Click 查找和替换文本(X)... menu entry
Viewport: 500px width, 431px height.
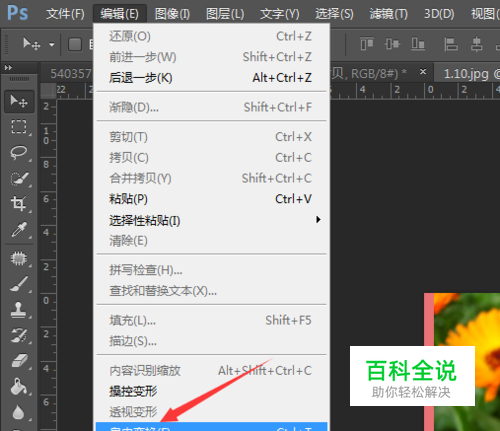click(x=211, y=291)
